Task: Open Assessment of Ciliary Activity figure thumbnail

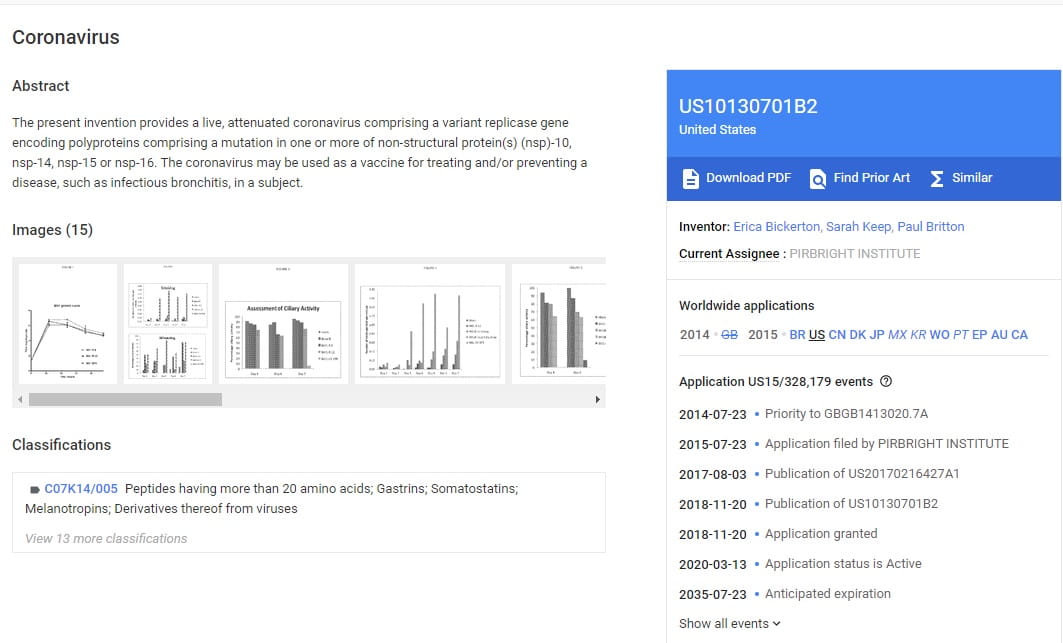Action: pyautogui.click(x=283, y=323)
